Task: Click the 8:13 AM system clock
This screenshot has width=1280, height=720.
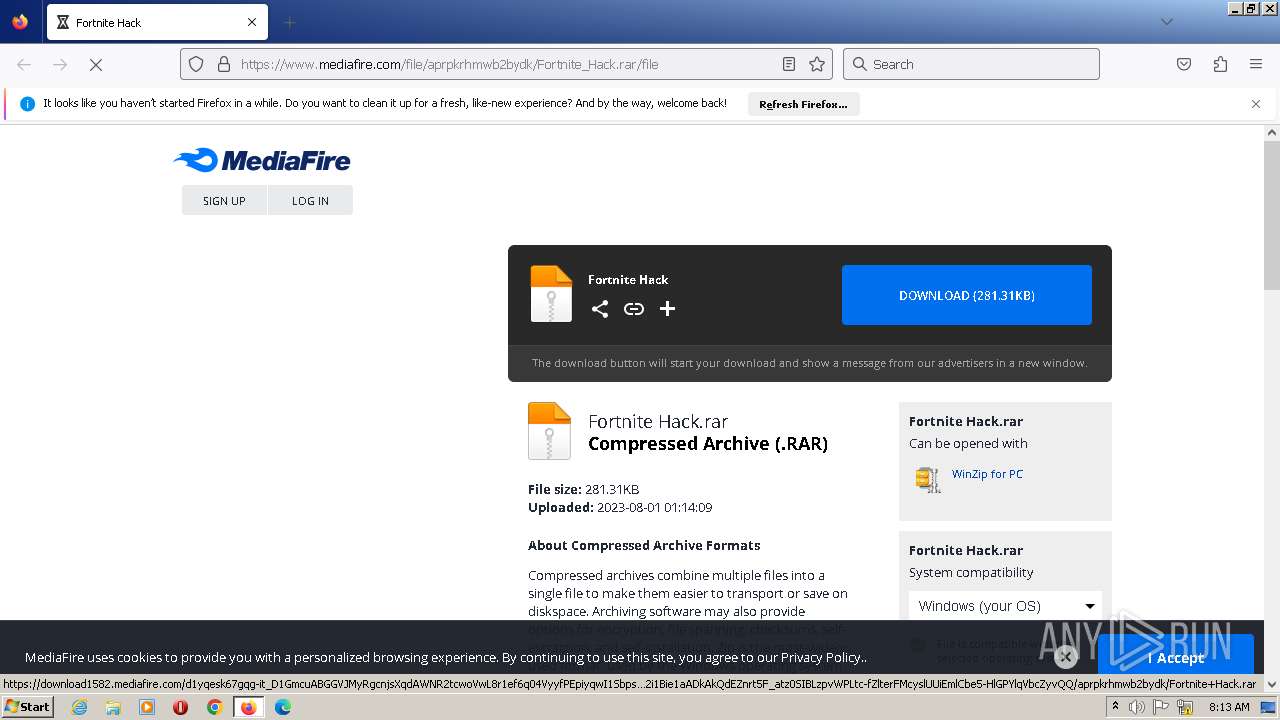Action: (x=1229, y=707)
